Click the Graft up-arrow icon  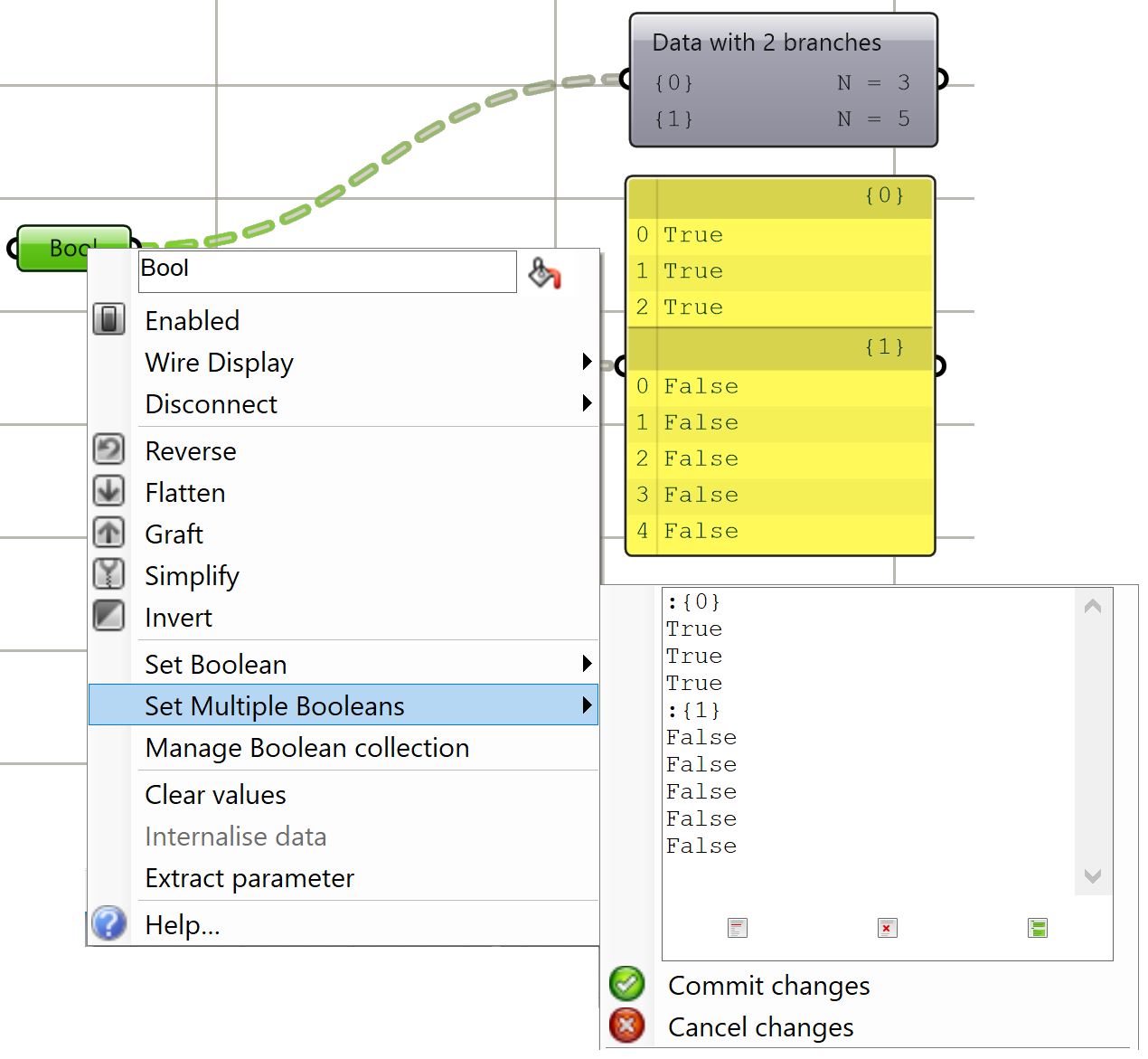pyautogui.click(x=108, y=533)
